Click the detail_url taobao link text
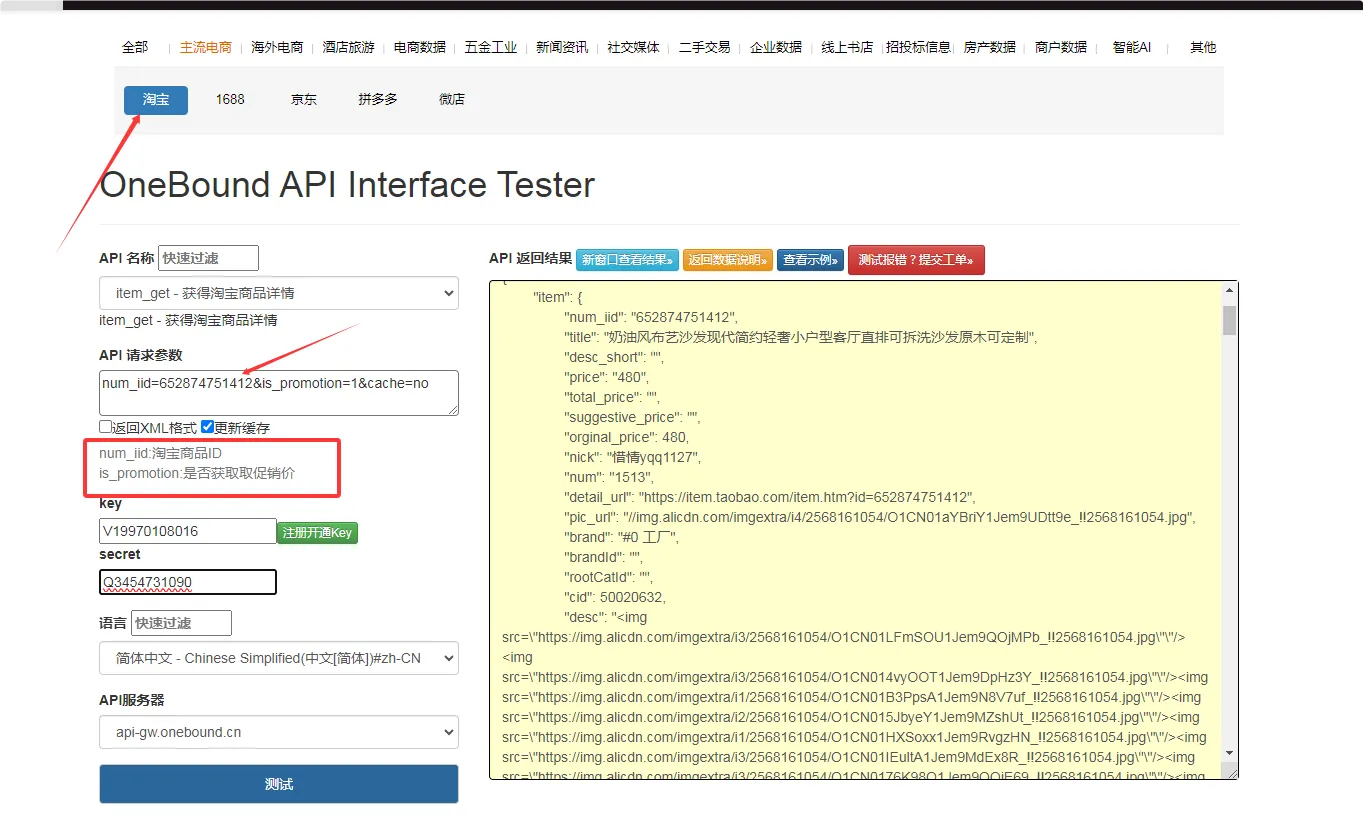 tap(806, 497)
